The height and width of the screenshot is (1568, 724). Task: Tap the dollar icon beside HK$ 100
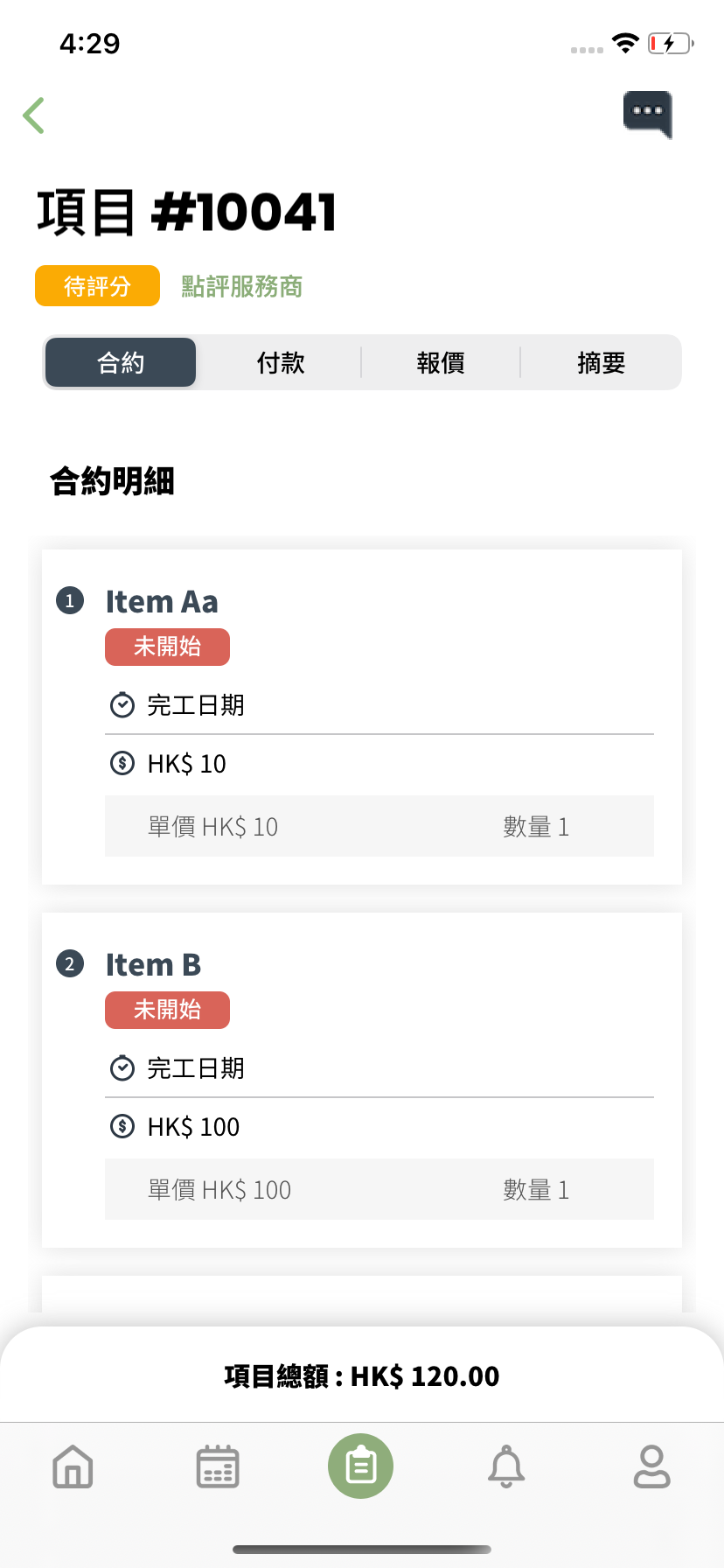pos(122,1126)
